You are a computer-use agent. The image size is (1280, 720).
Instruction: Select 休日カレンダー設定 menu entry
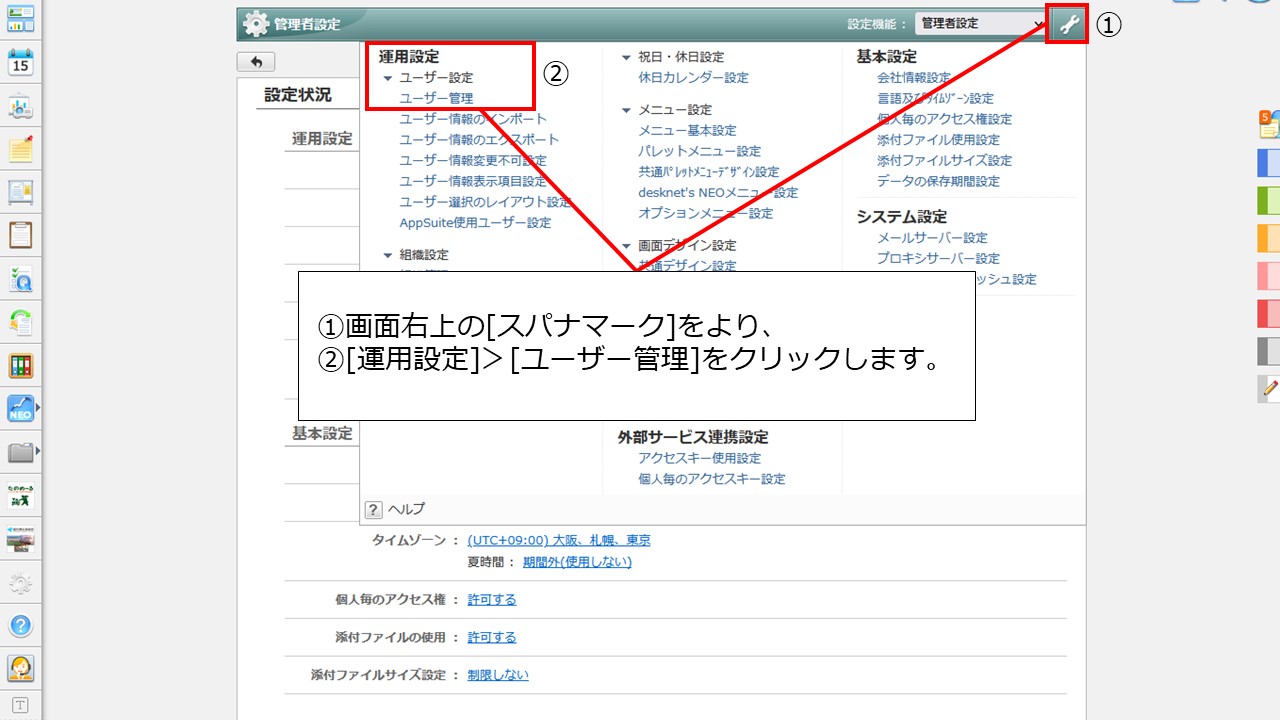coord(693,78)
